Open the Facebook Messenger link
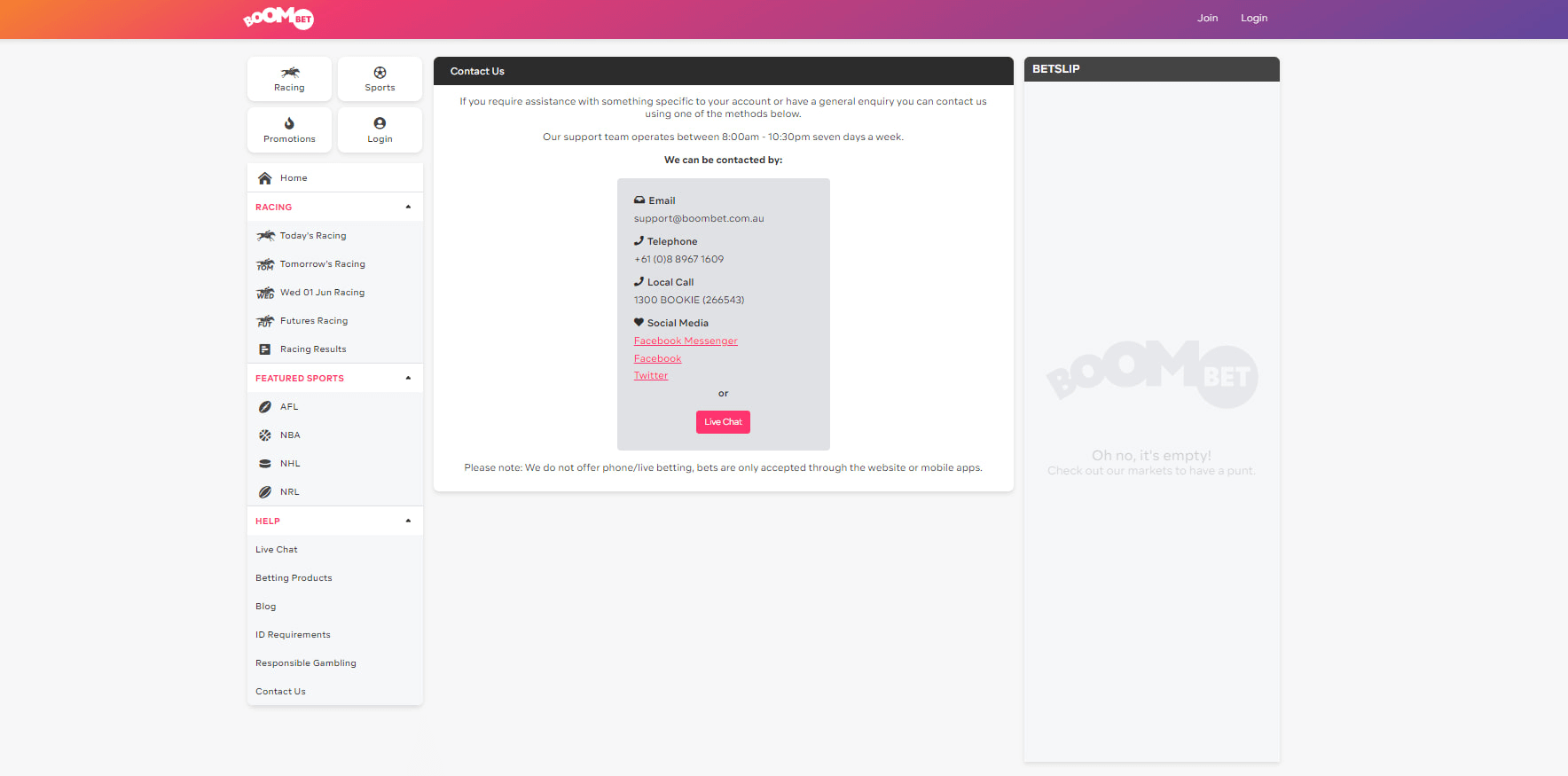This screenshot has height=776, width=1568. (686, 341)
